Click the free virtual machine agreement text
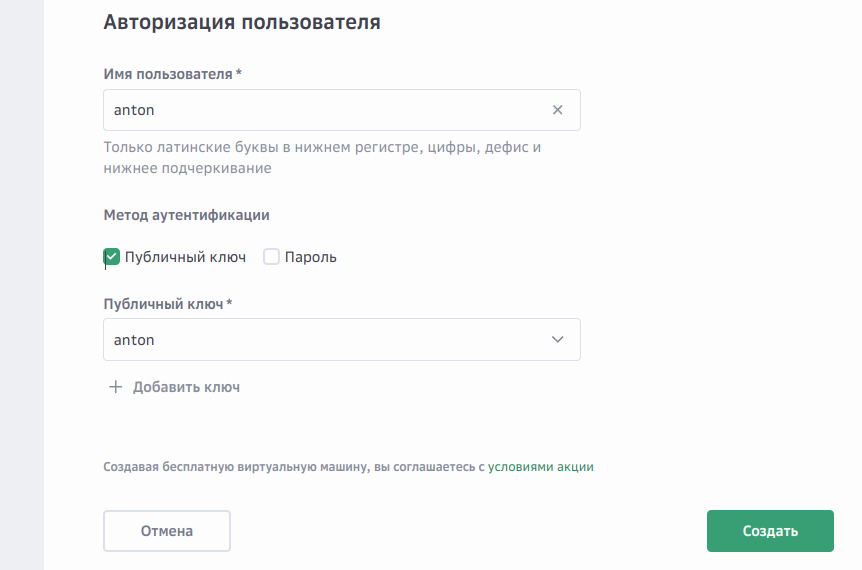Image resolution: width=862 pixels, height=570 pixels. [x=293, y=466]
